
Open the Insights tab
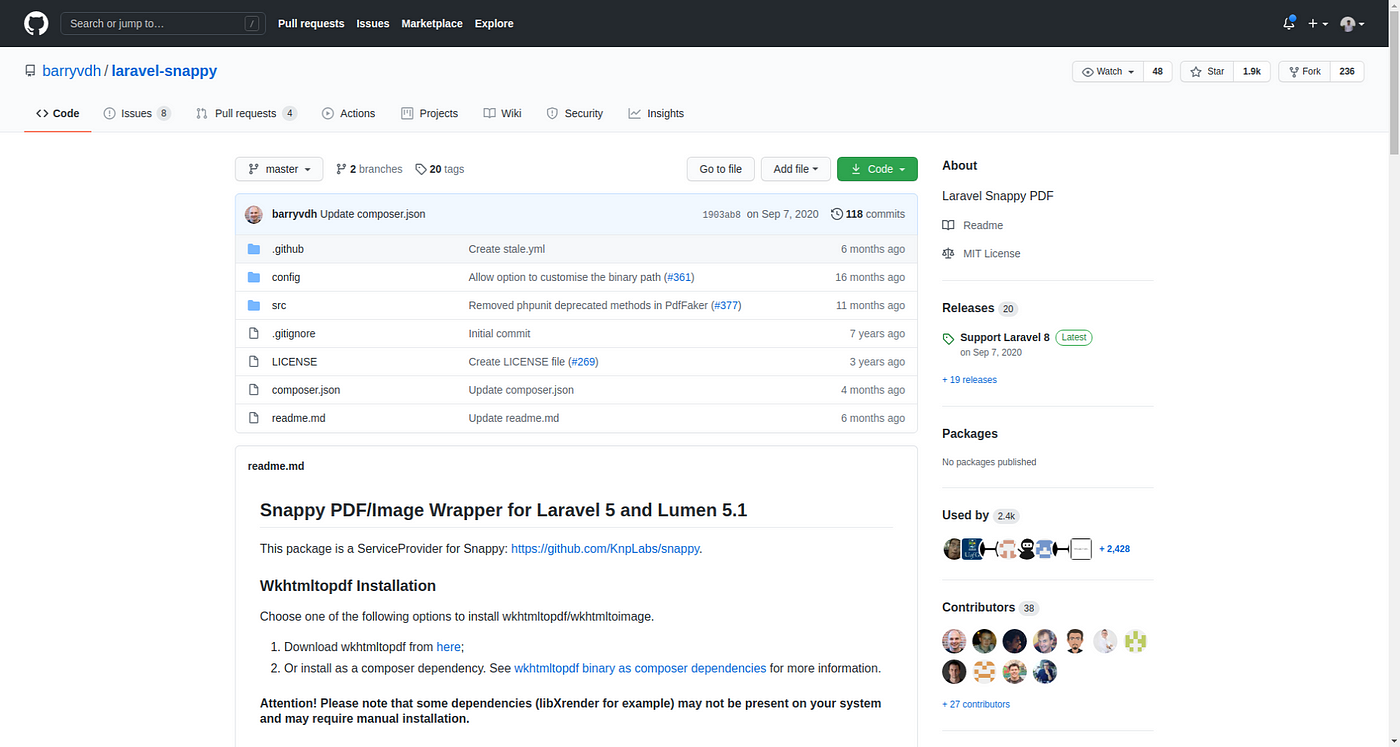click(656, 113)
